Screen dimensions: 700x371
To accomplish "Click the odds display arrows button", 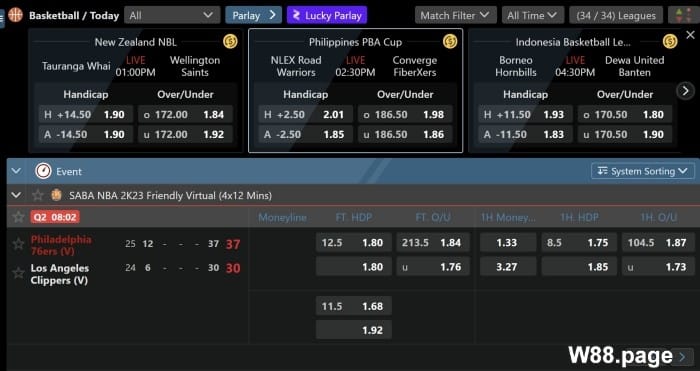I will click(683, 15).
